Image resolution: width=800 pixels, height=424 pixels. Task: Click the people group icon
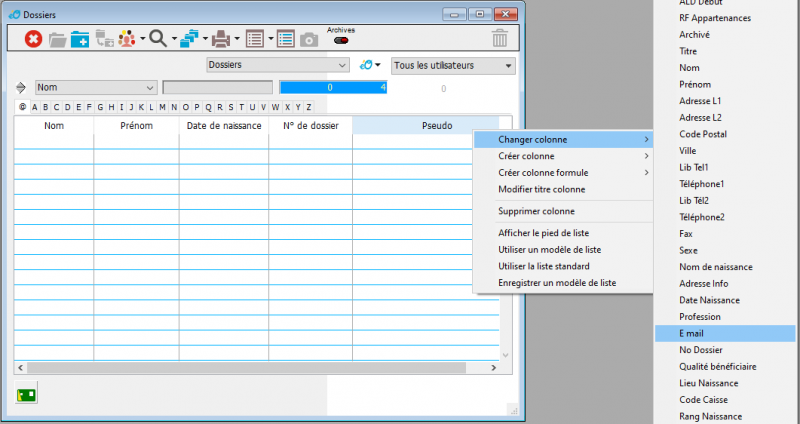pos(127,39)
